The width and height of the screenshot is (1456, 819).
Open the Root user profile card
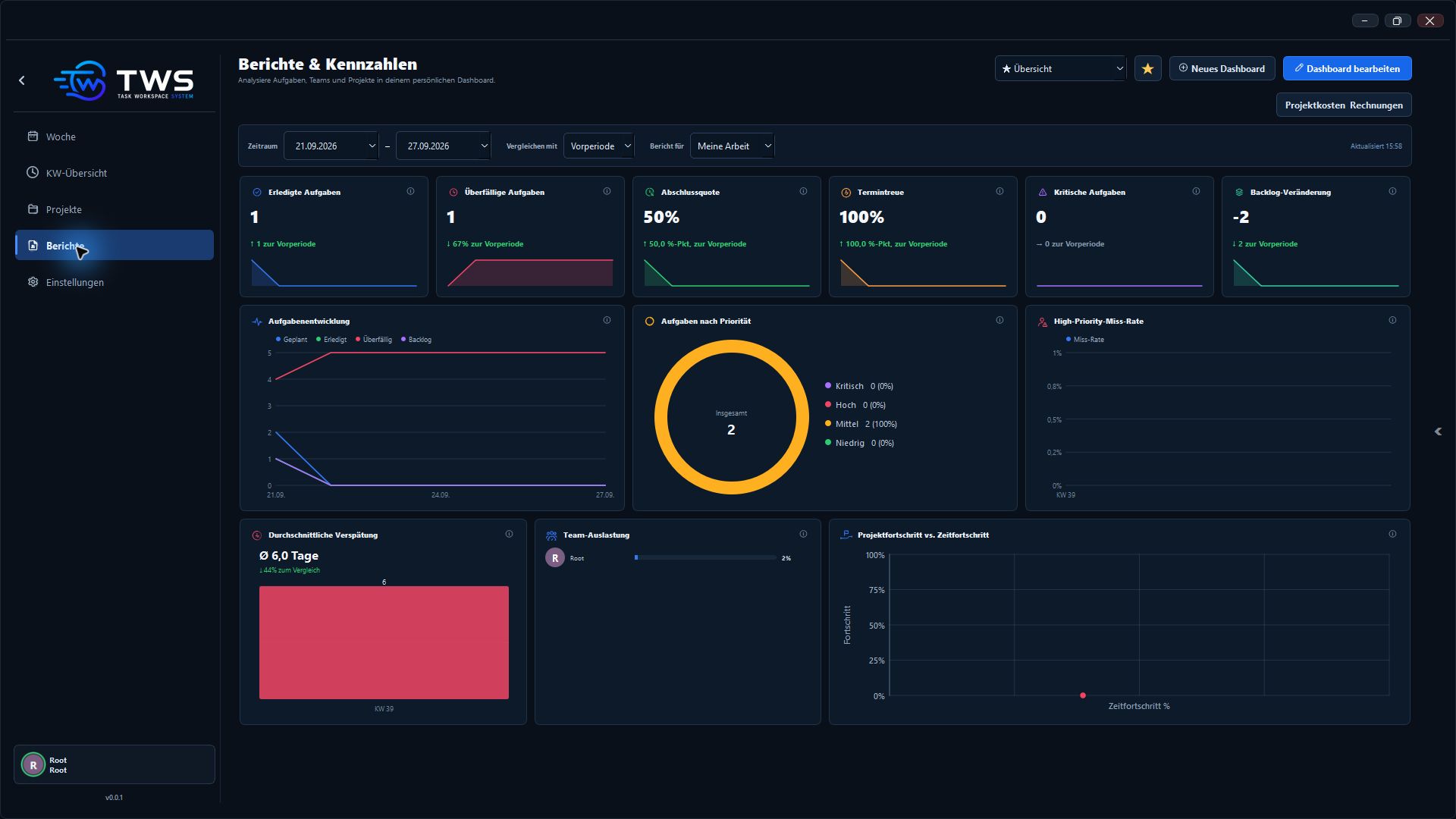tap(115, 764)
